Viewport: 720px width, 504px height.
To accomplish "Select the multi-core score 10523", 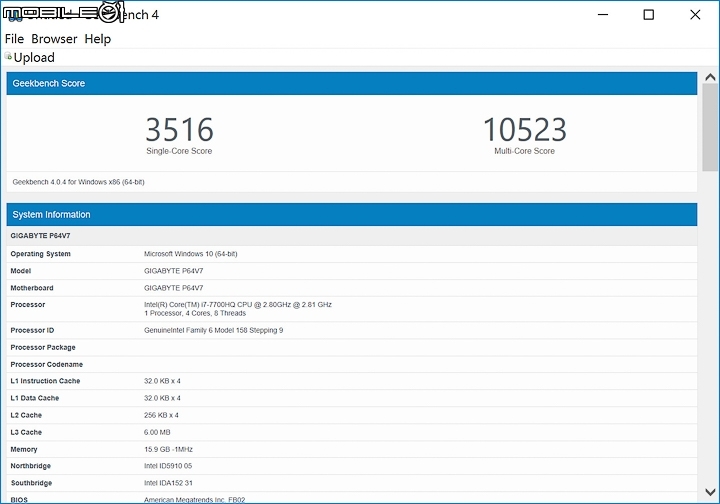I will click(x=525, y=129).
